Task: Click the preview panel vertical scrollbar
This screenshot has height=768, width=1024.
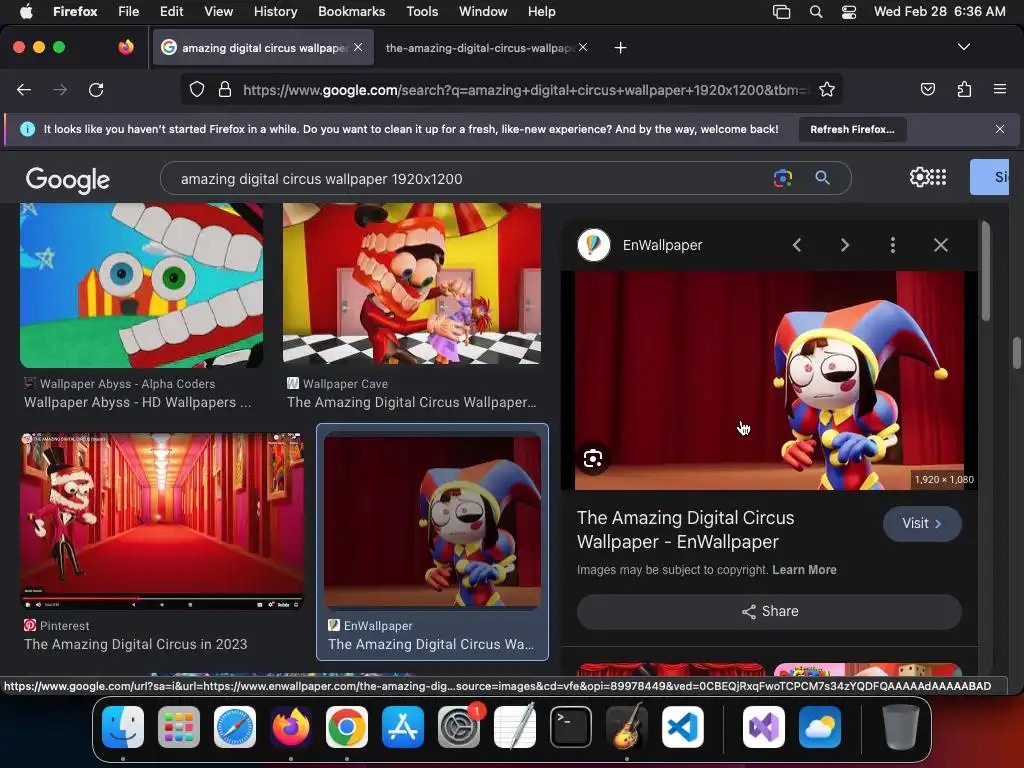Action: click(985, 273)
